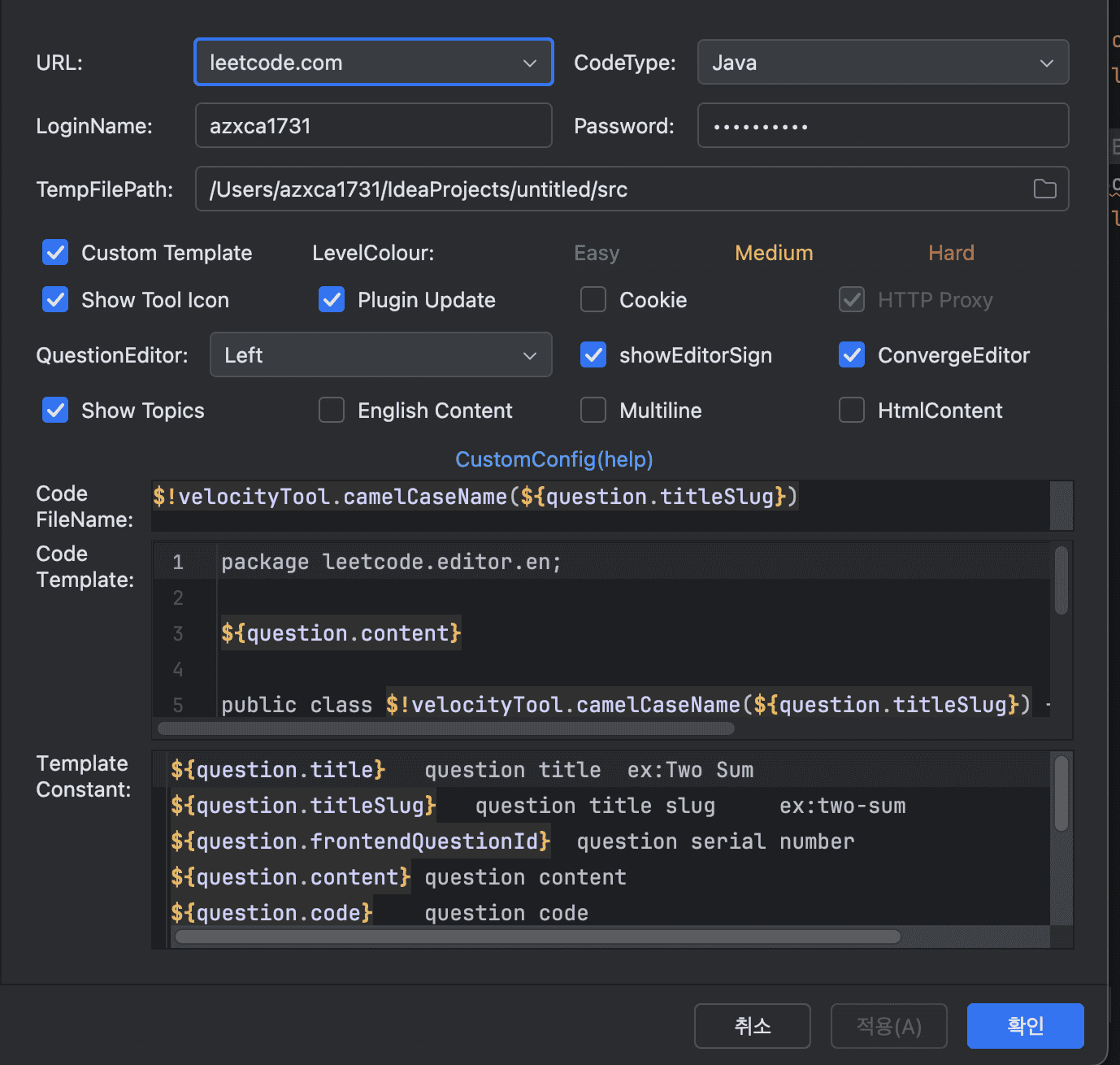
Task: Click inside the LoginName text field
Action: tap(373, 126)
